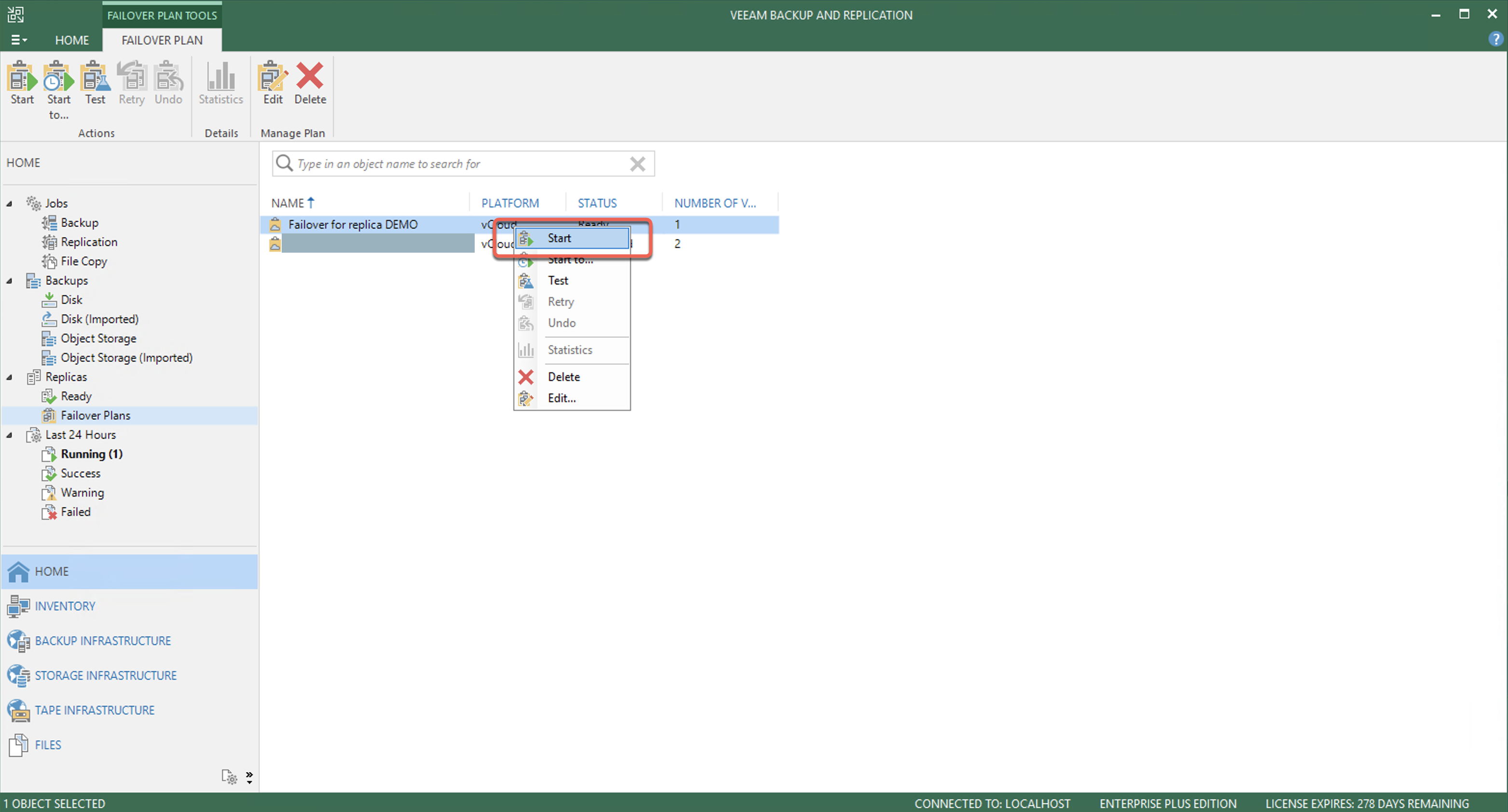The height and width of the screenshot is (812, 1508).
Task: Click the Tape Infrastructure navigation icon
Action: (x=18, y=710)
